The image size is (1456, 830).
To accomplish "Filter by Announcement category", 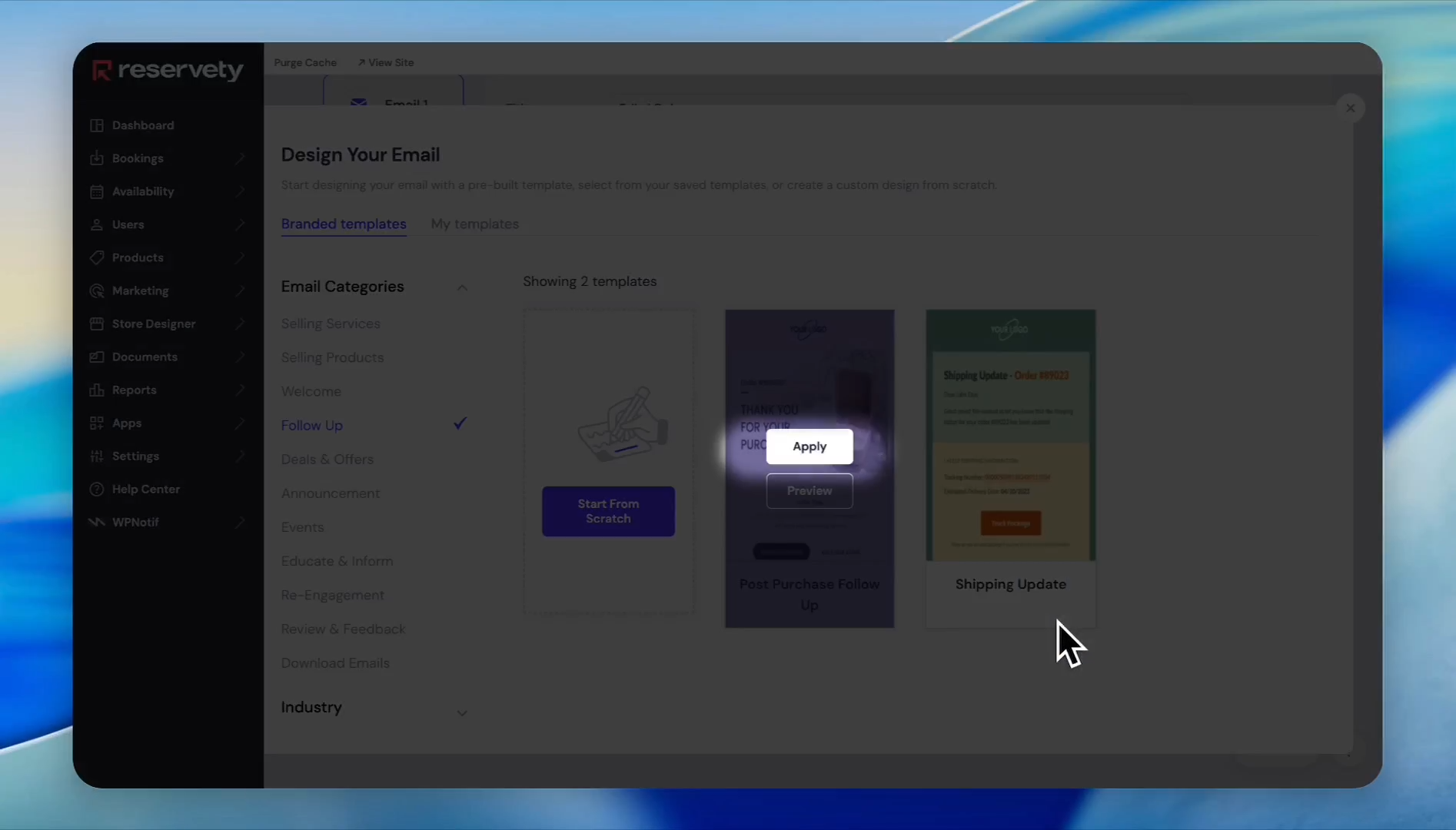I will pyautogui.click(x=331, y=493).
